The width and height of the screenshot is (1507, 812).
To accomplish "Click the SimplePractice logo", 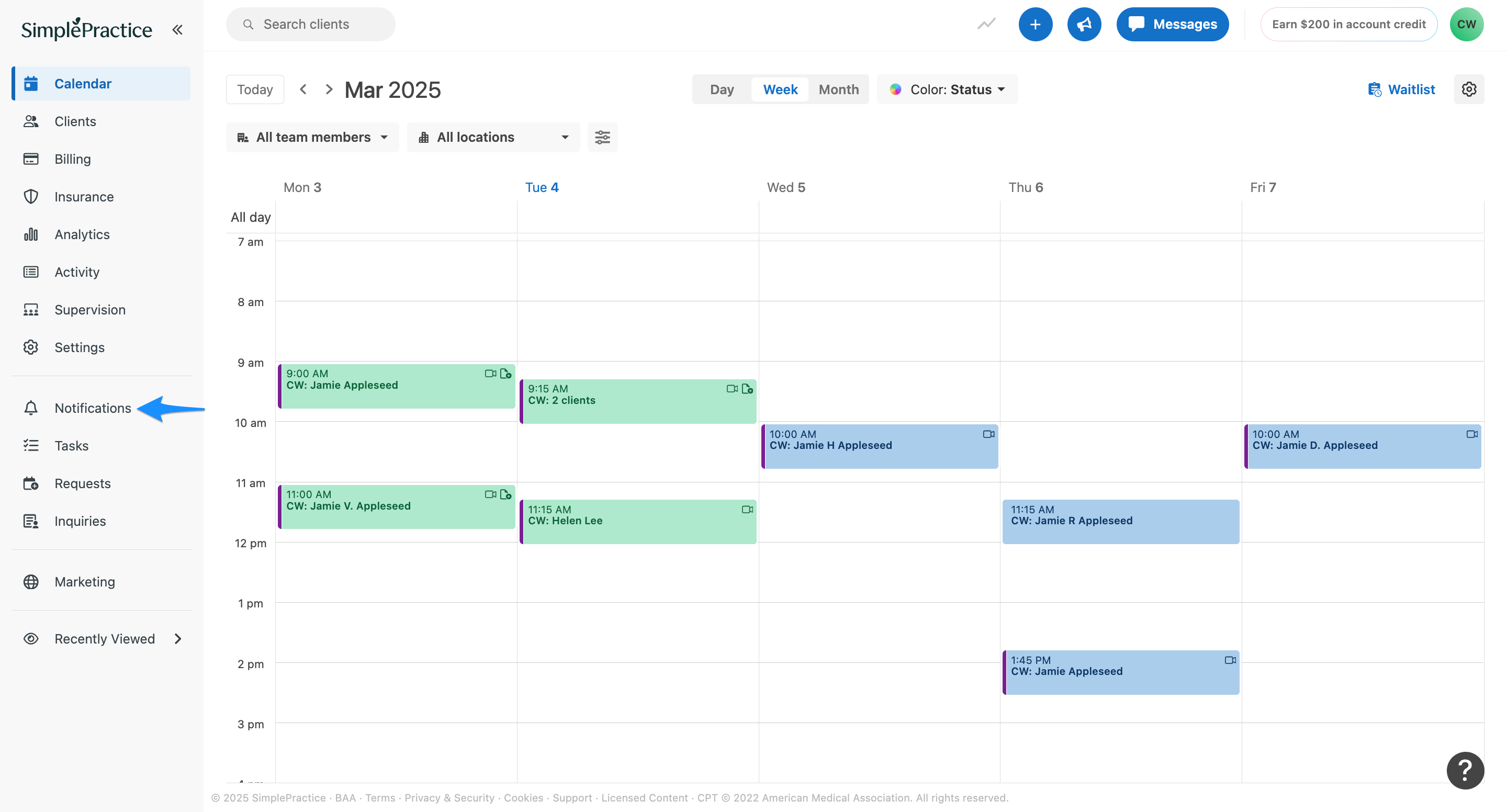I will click(86, 29).
